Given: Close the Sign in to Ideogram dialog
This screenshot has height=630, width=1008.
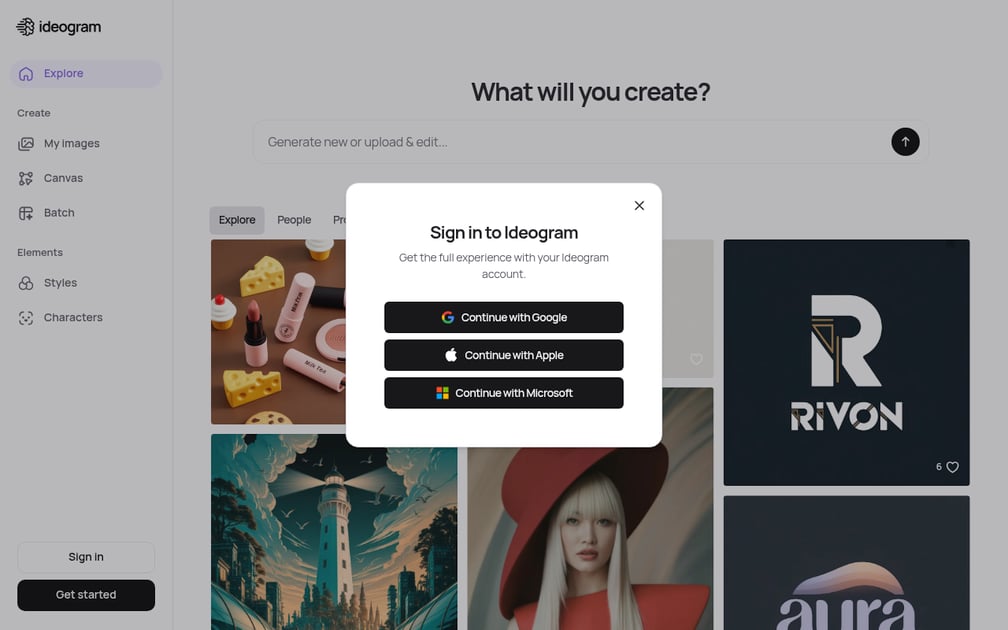Looking at the screenshot, I should (639, 206).
